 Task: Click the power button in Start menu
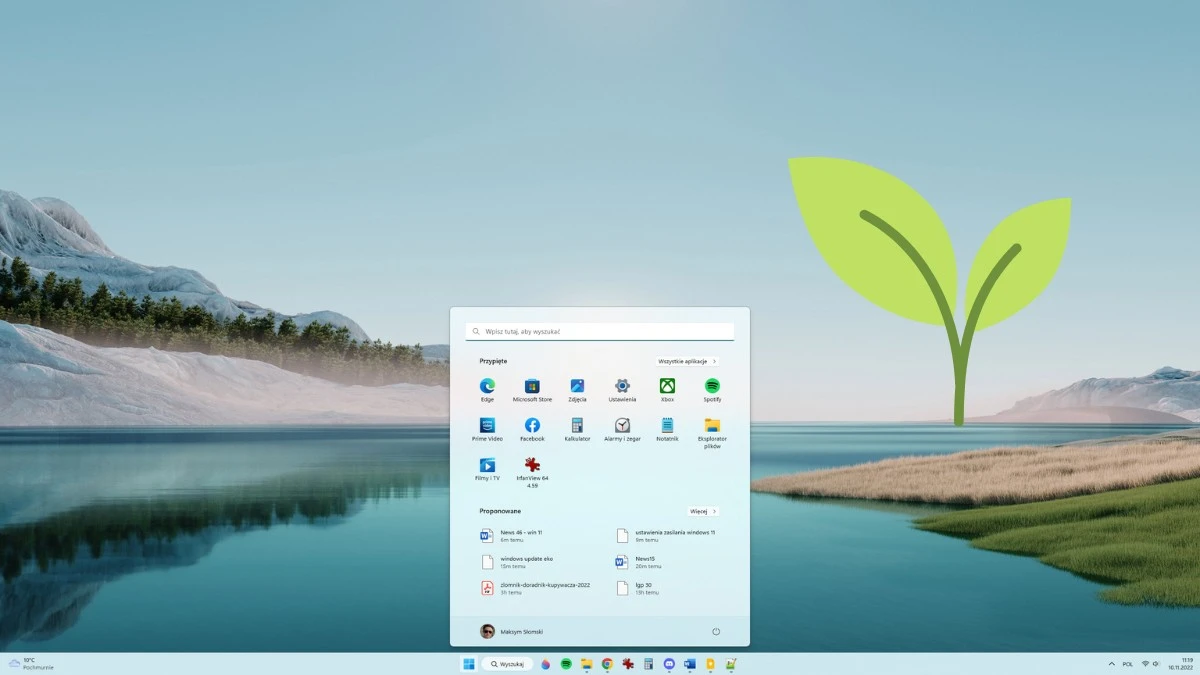click(x=716, y=631)
